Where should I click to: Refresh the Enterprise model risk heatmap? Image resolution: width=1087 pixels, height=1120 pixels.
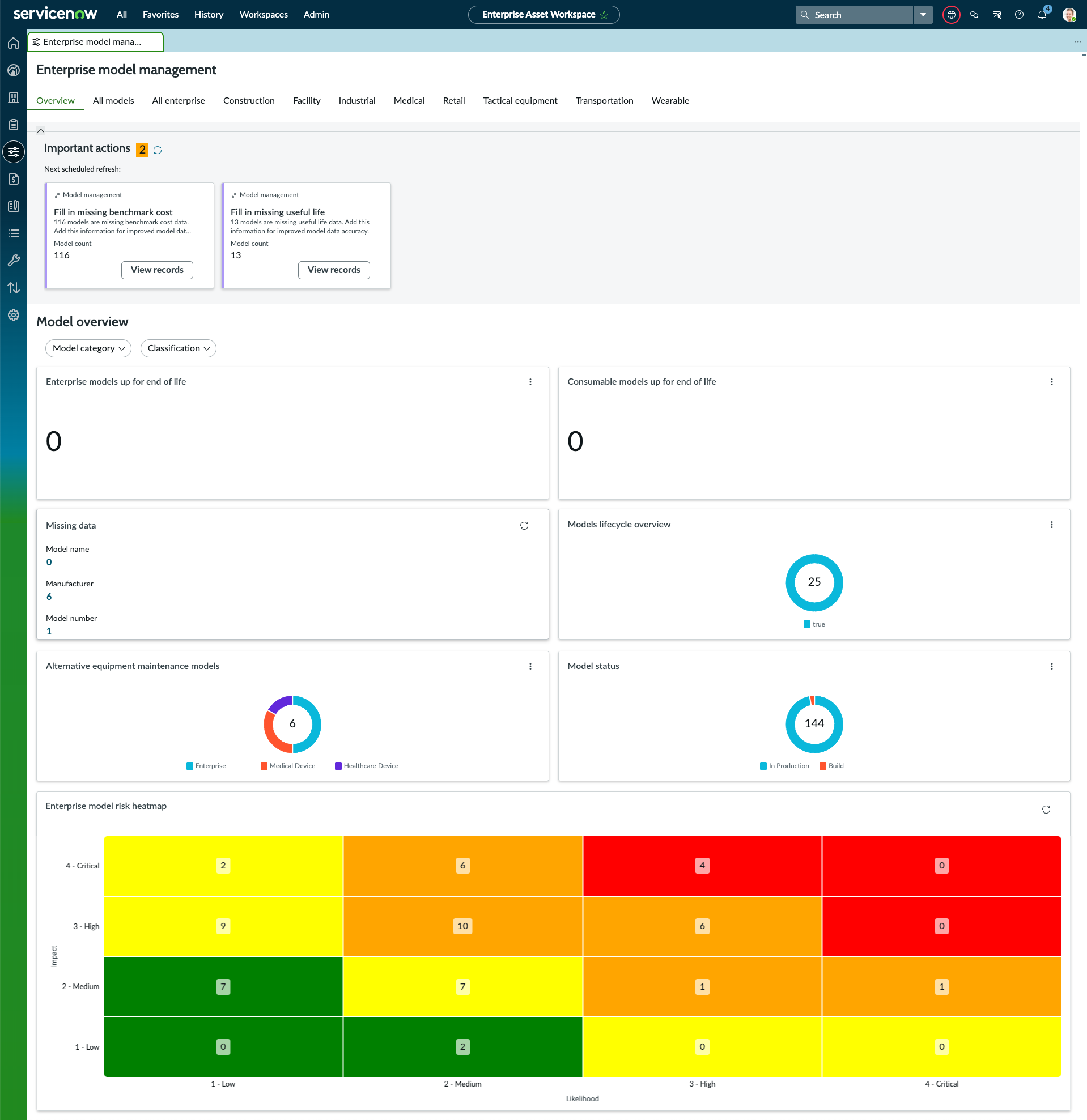coord(1046,810)
